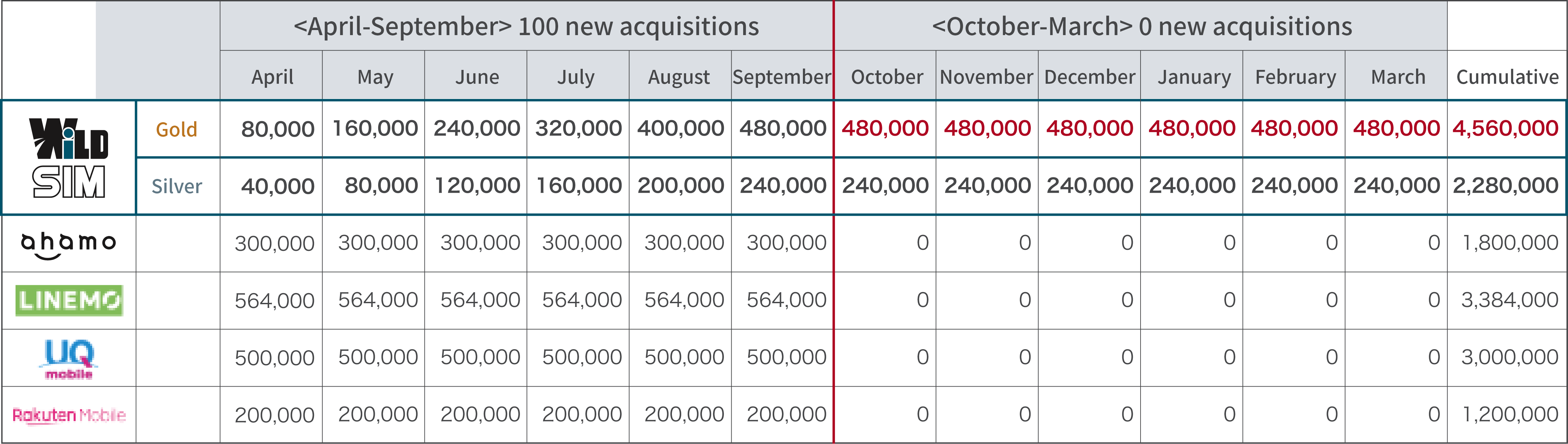Click the Rakuten Mobile logo
The width and height of the screenshot is (1568, 444).
pyautogui.click(x=69, y=415)
